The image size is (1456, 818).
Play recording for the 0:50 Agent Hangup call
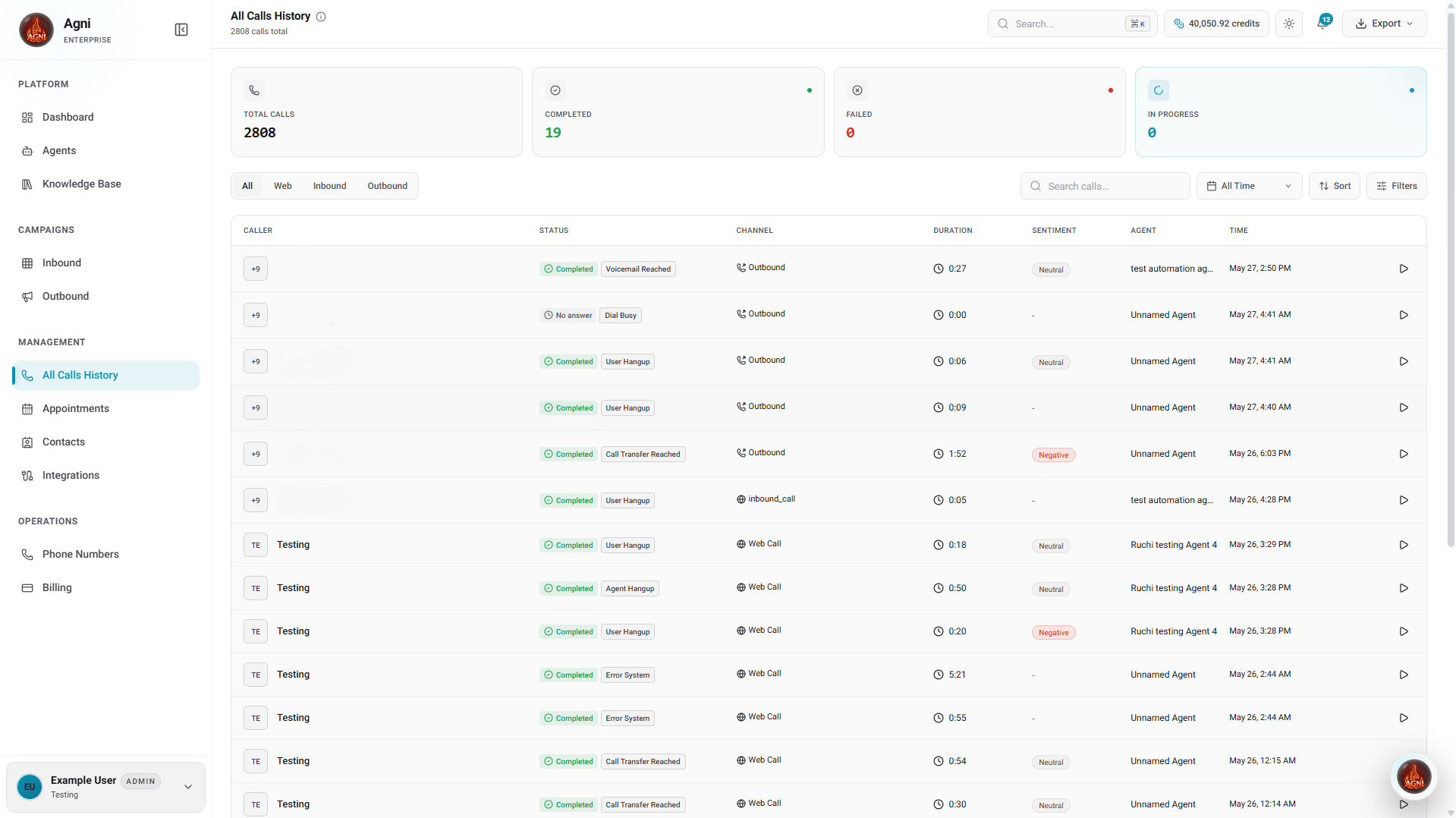pos(1404,588)
